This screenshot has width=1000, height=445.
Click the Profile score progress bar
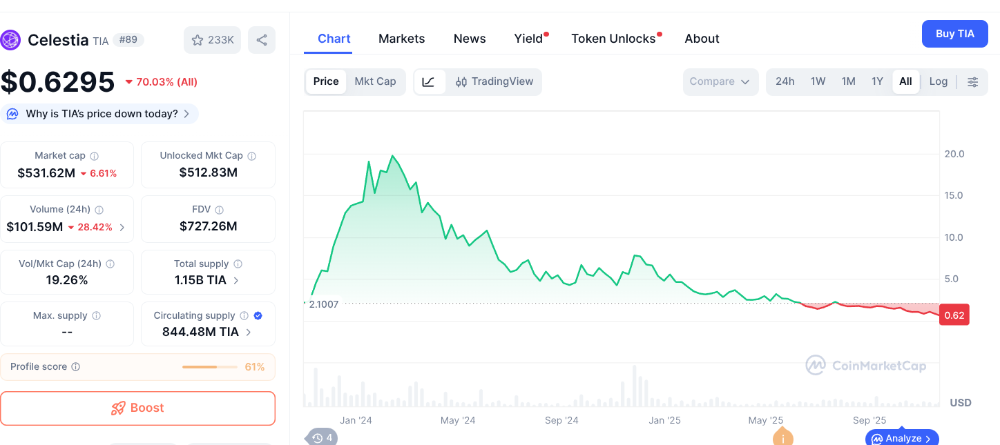click(211, 367)
